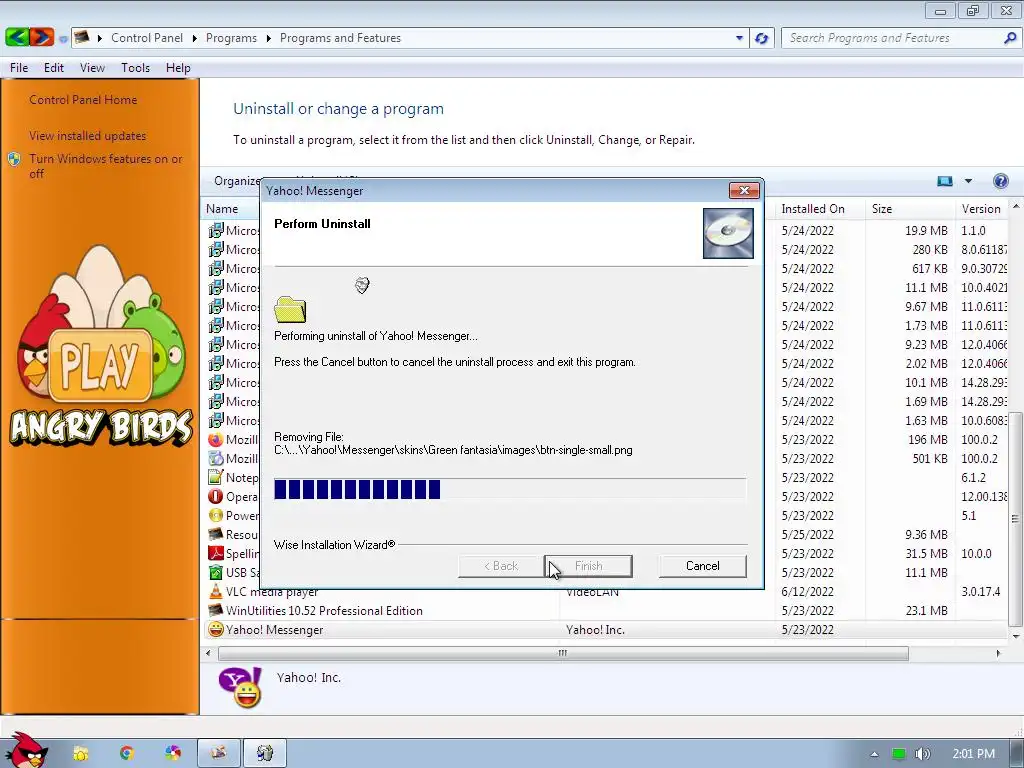
Task: Open Turn Windows features on or off
Action: [x=105, y=166]
